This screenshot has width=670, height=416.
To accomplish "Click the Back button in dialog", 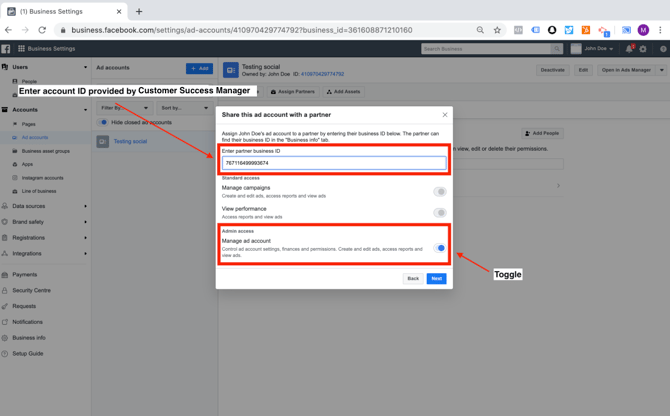I will [x=413, y=279].
